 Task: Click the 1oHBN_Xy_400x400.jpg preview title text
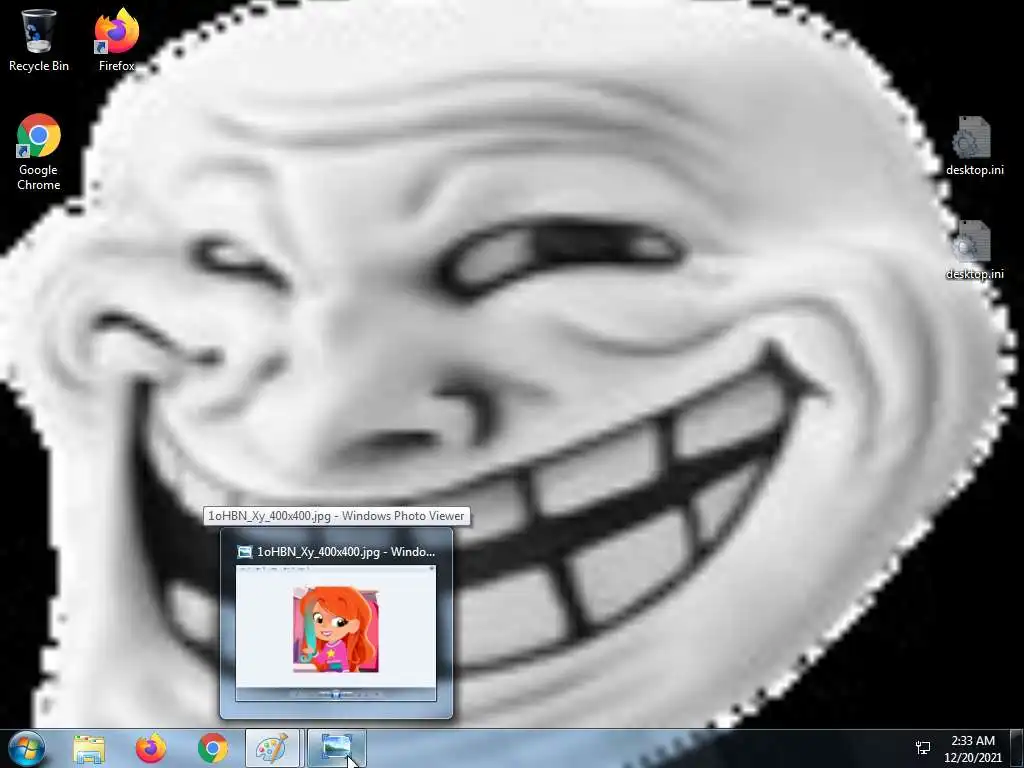[345, 552]
